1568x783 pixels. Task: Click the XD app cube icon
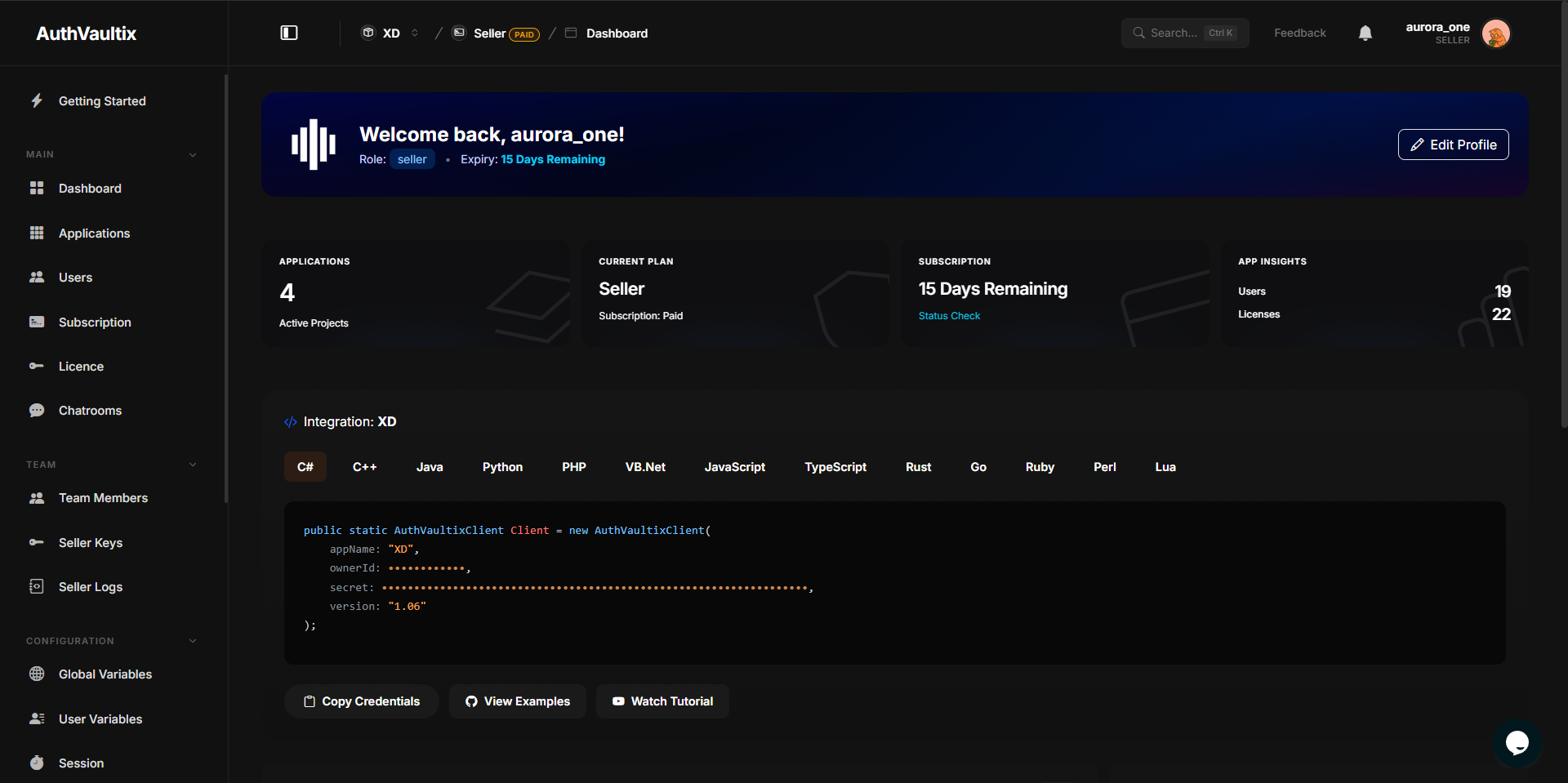pos(368,33)
